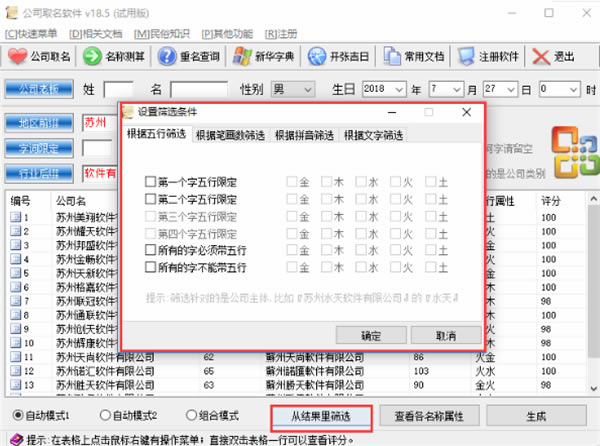Click the row 12 list icon
This screenshot has height=446, width=600.
pos(15,371)
